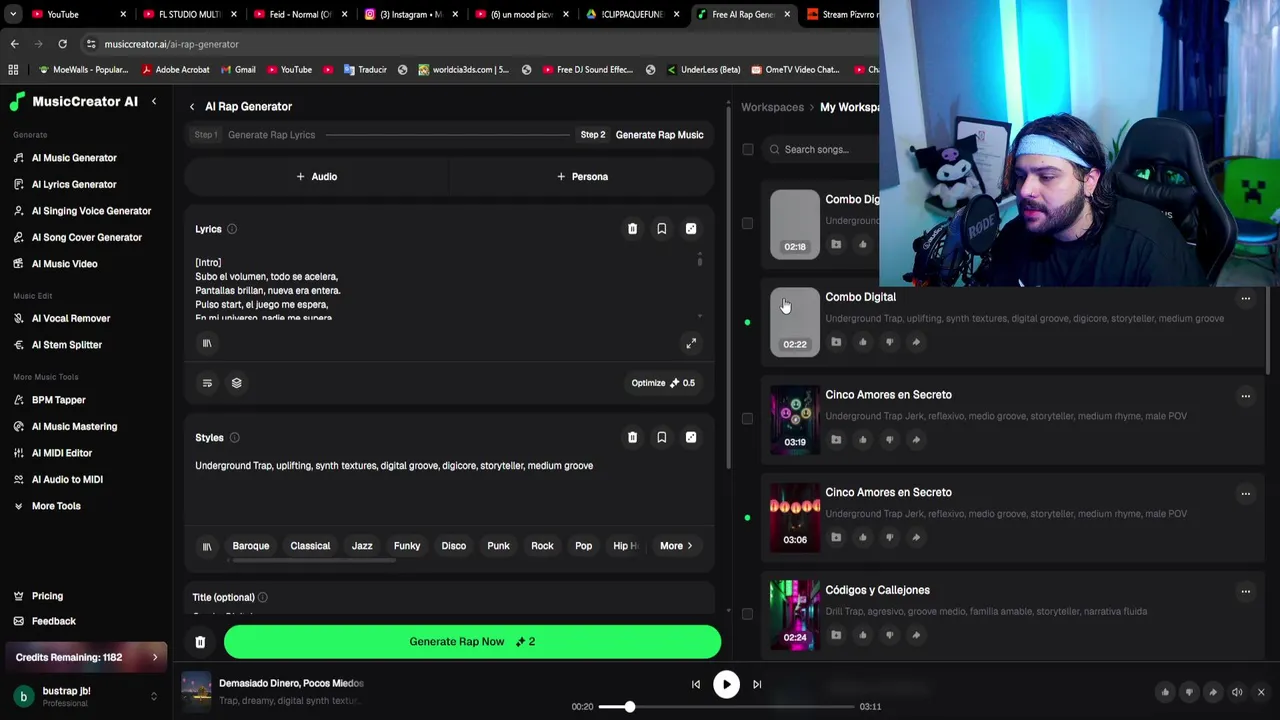The height and width of the screenshot is (720, 1280).
Task: Share the second Combo Digital song
Action: pos(915,342)
